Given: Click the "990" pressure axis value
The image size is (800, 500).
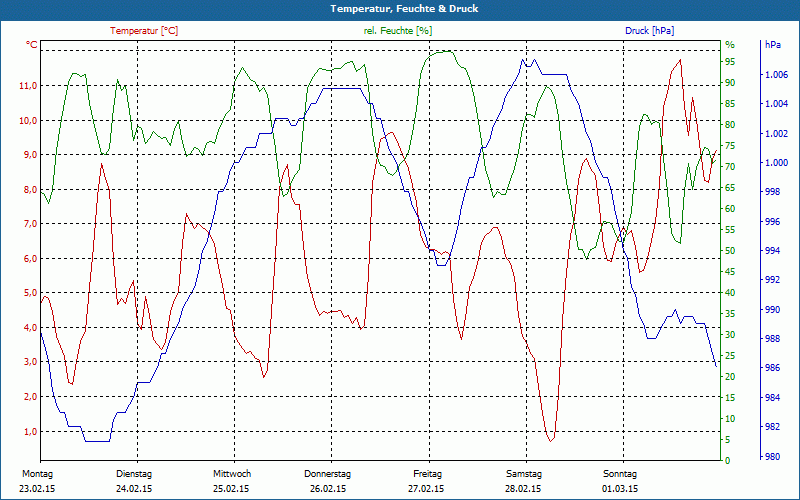Looking at the screenshot, I should click(772, 310).
